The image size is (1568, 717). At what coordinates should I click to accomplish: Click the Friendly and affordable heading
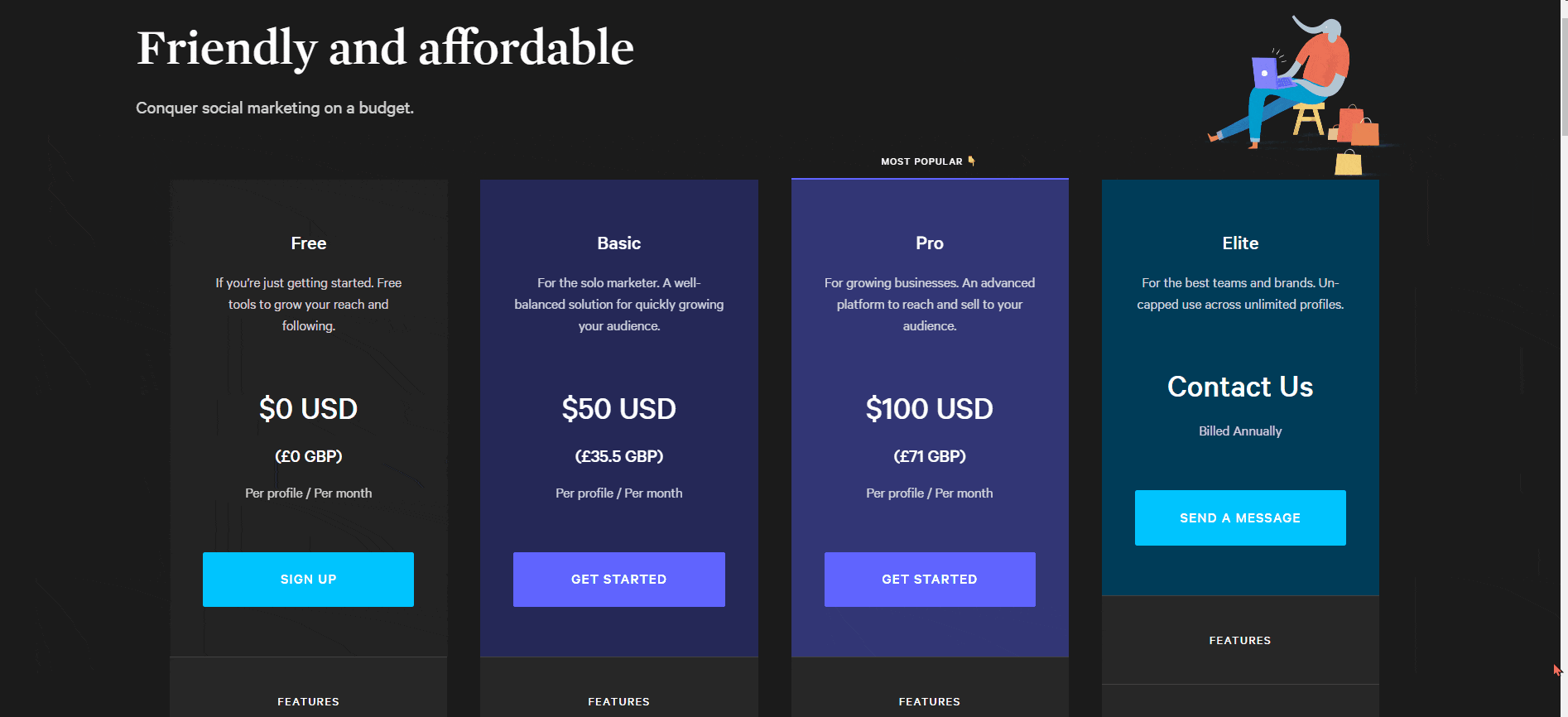tap(385, 48)
